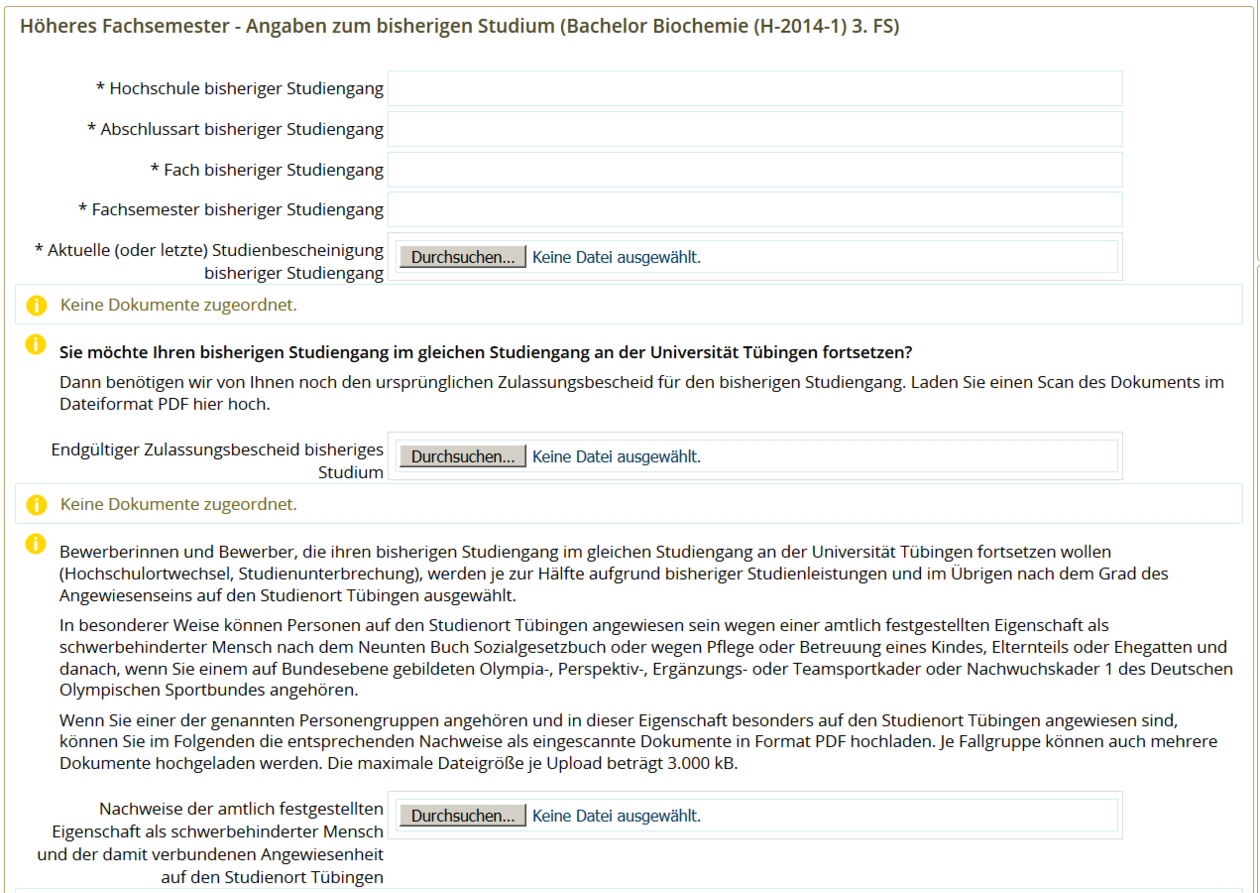Click info icon beside first 'Keine Dokumente zugeordnet' message

(x=36, y=305)
